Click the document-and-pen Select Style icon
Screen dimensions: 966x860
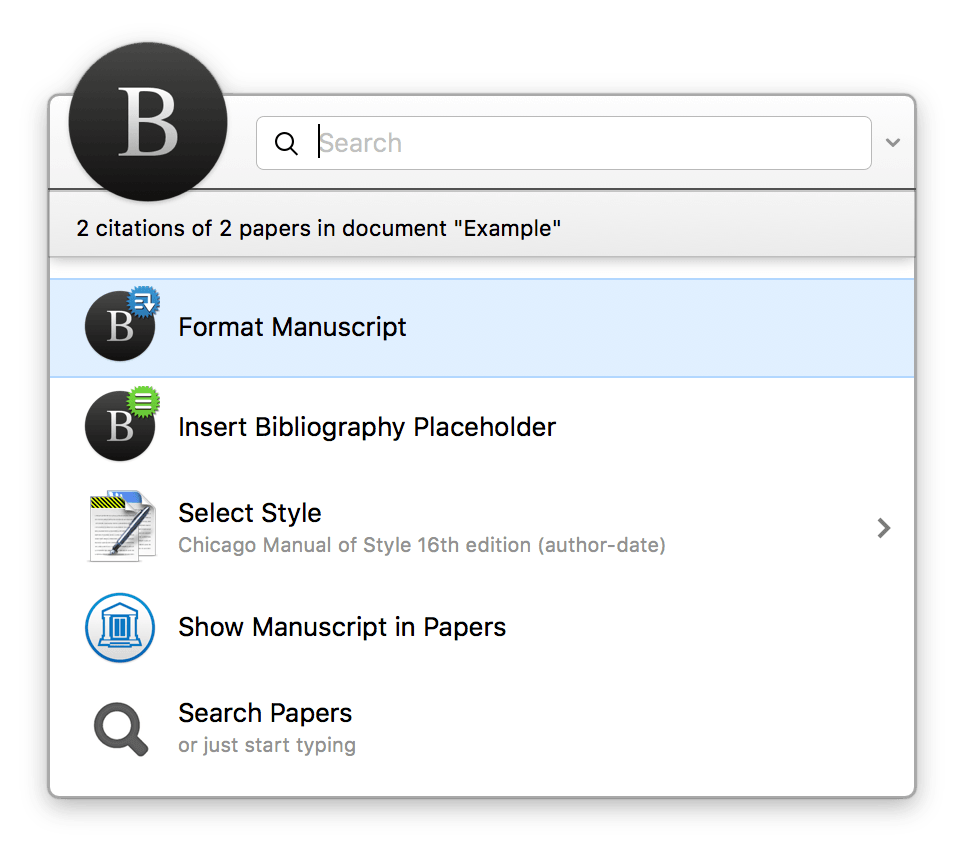(122, 526)
